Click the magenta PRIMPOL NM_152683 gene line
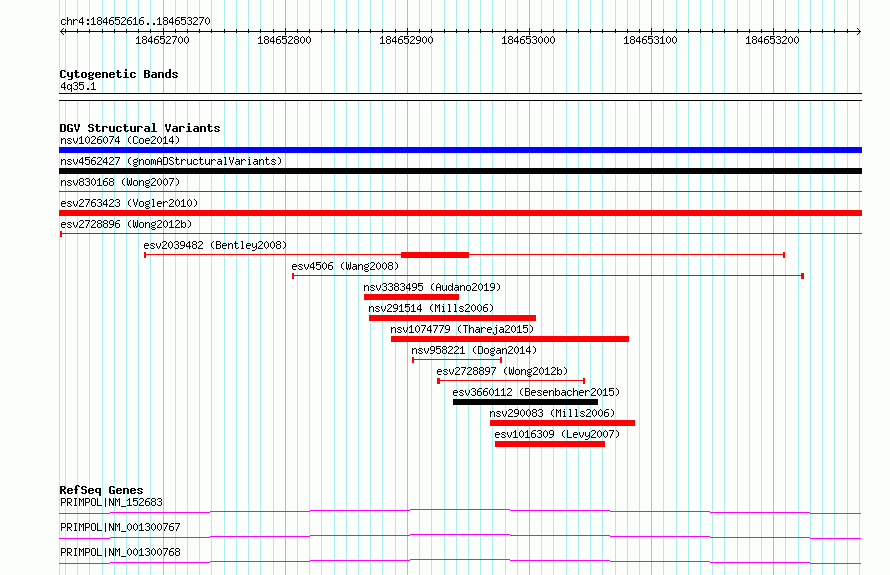This screenshot has width=890, height=575. (x=460, y=511)
